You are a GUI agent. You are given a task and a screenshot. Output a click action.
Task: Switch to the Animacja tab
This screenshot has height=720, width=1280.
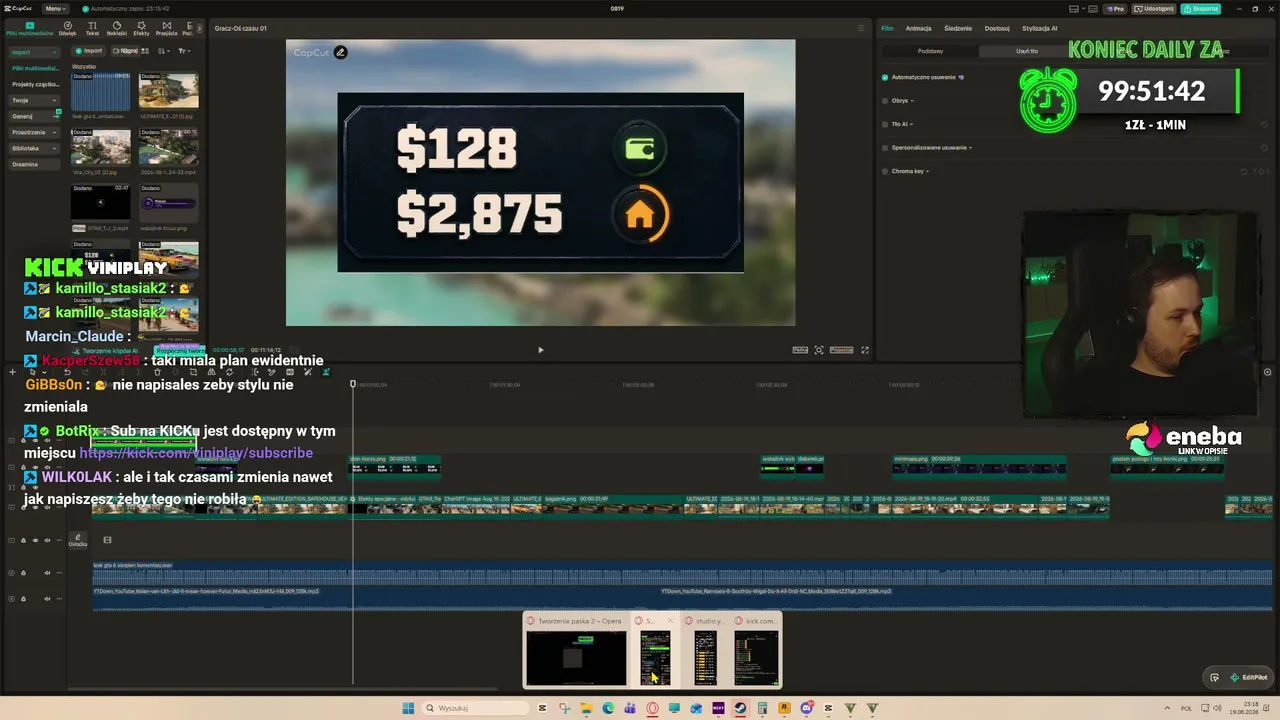(918, 28)
